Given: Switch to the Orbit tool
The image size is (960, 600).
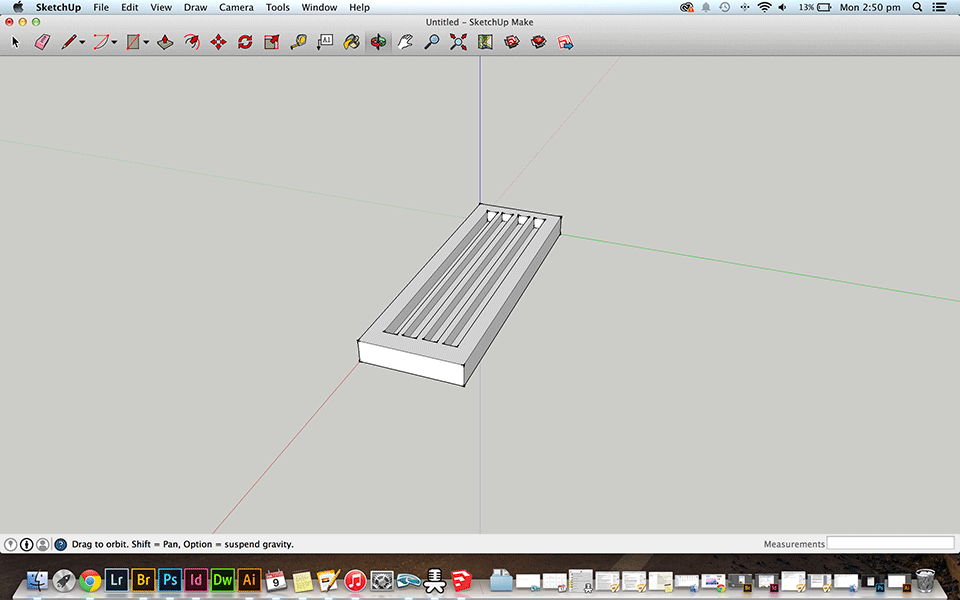Looking at the screenshot, I should 378,42.
